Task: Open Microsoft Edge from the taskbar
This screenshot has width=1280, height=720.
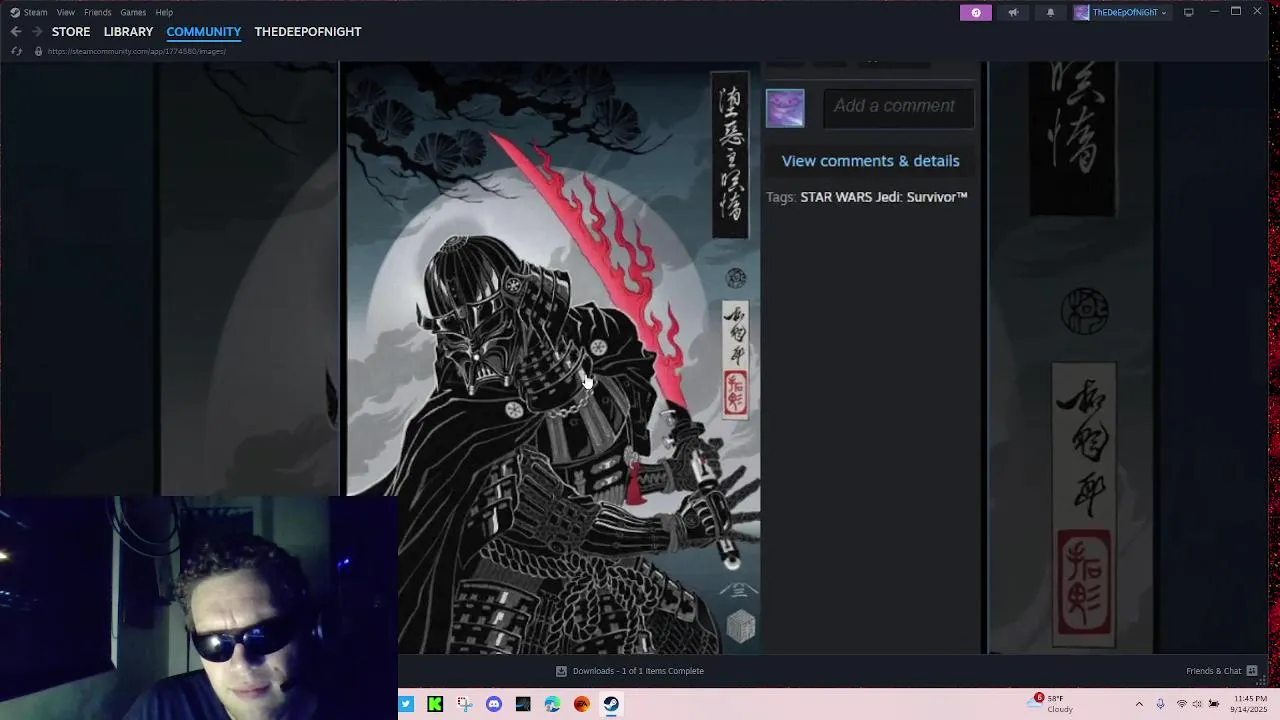Action: 552,704
